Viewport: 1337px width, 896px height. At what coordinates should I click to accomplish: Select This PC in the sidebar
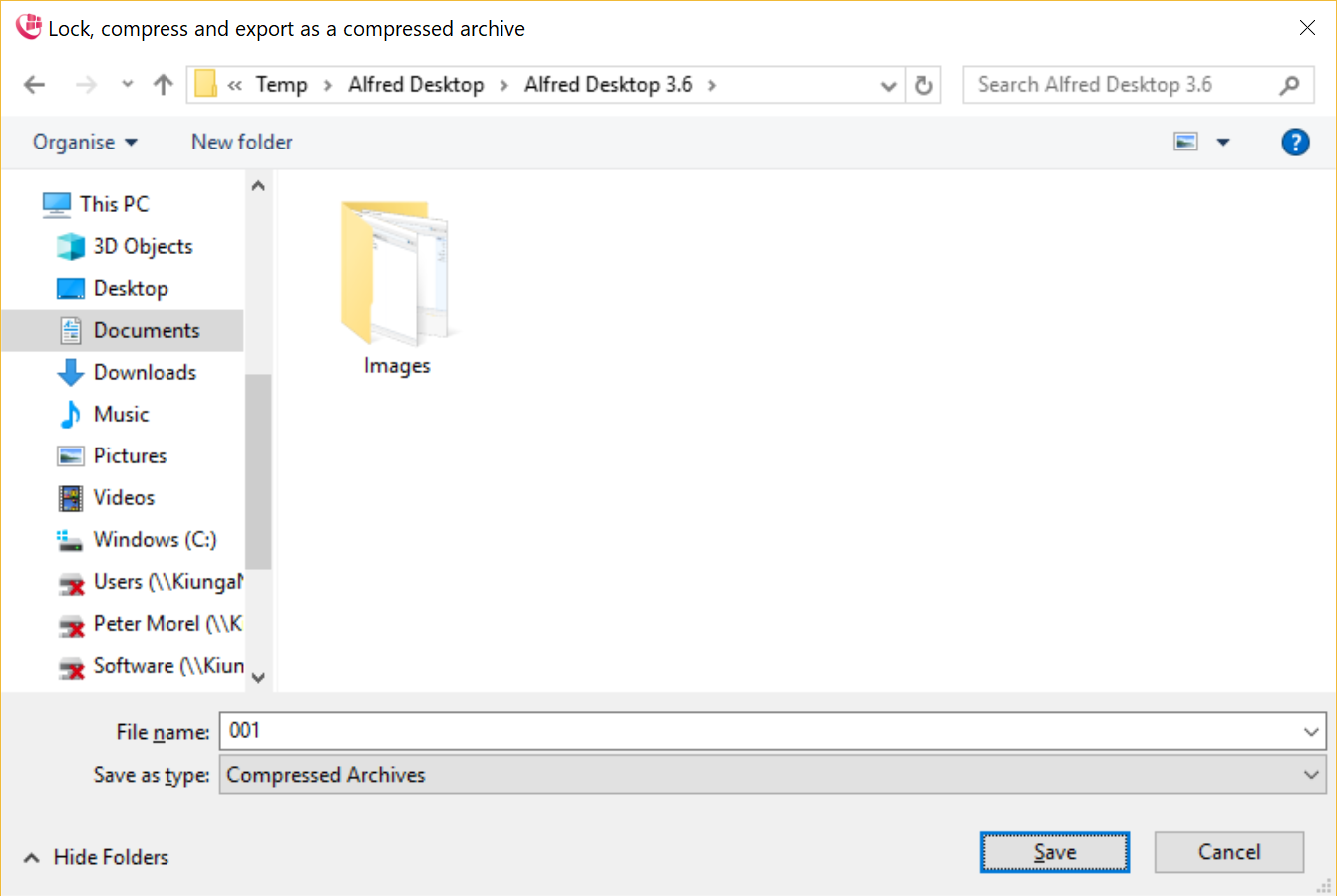(x=114, y=204)
